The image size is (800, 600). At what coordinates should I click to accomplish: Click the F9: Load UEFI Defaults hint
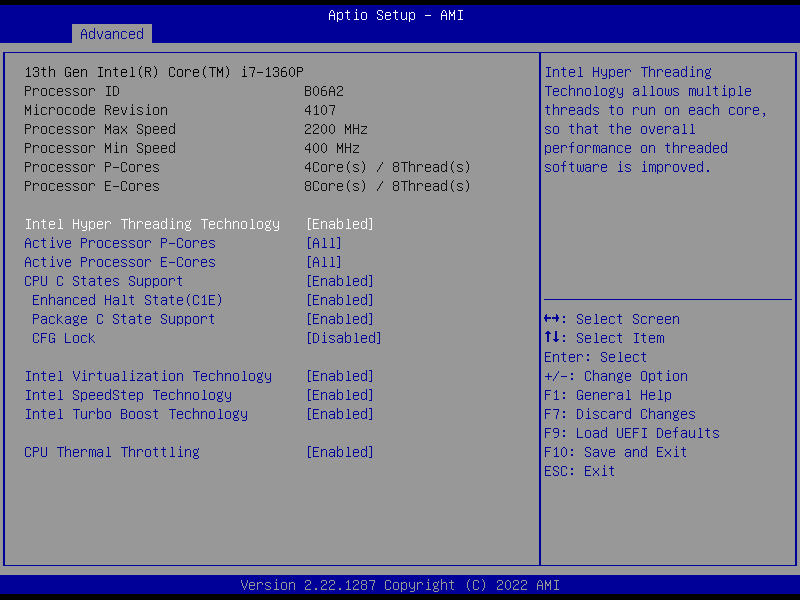(632, 433)
